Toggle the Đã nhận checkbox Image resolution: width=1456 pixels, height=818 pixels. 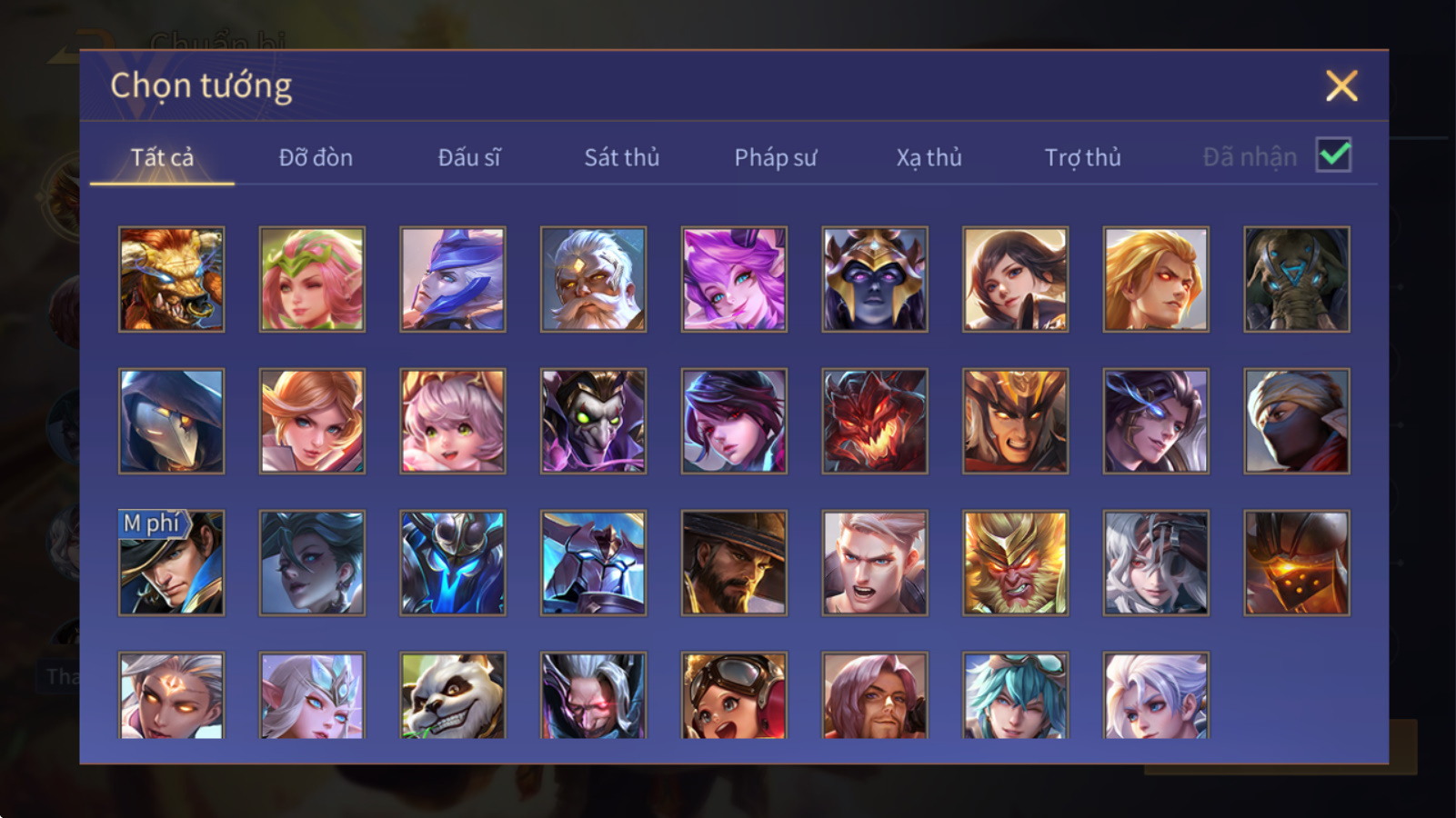tap(1333, 155)
